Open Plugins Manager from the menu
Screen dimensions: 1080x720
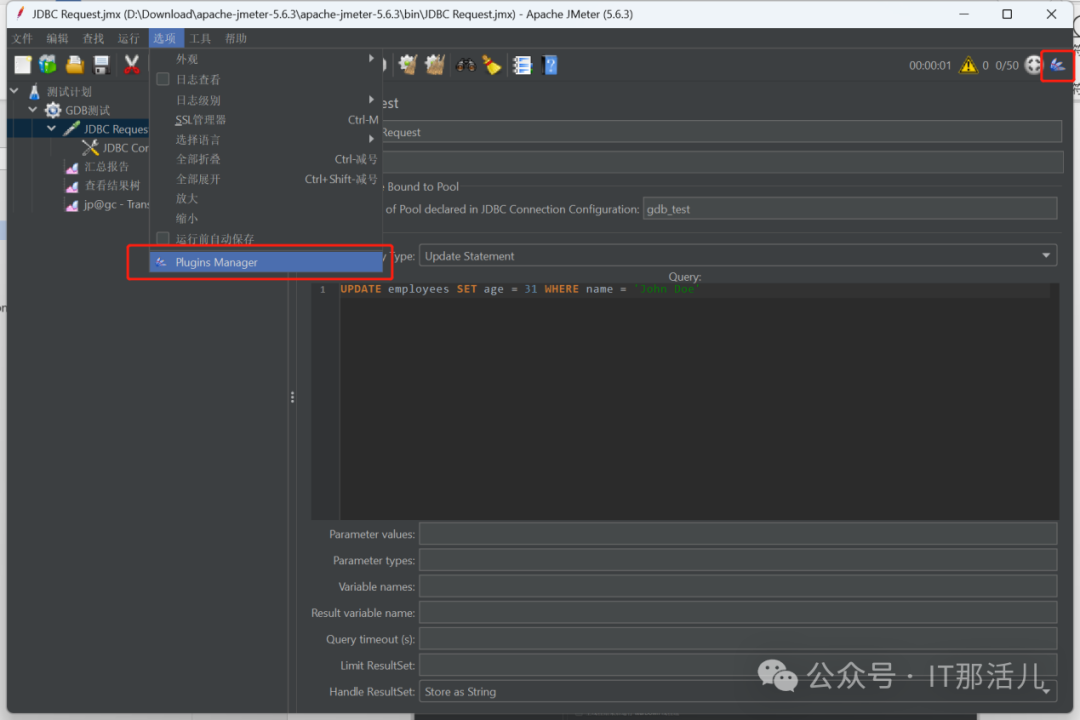[x=265, y=262]
